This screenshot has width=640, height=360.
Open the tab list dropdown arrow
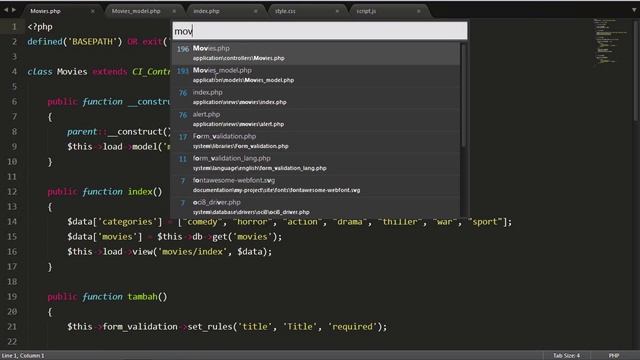tap(634, 10)
